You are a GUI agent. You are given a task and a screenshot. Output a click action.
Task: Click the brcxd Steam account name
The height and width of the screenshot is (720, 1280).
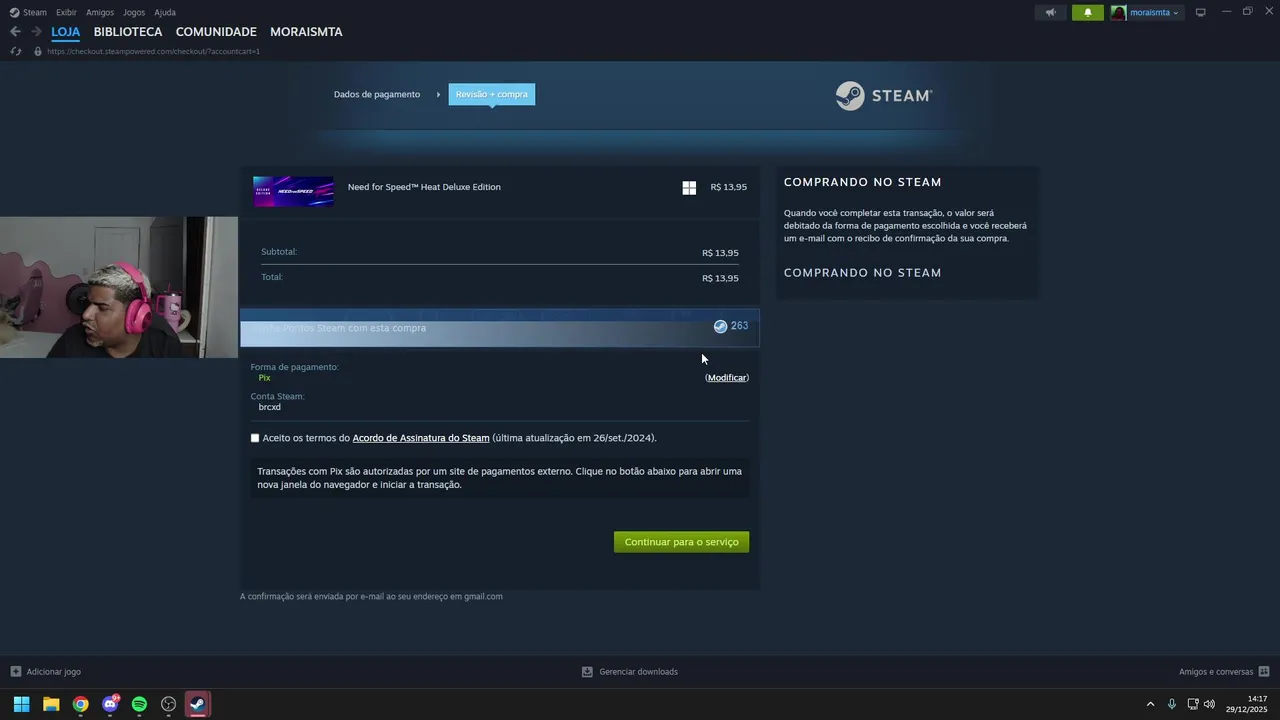tap(269, 407)
